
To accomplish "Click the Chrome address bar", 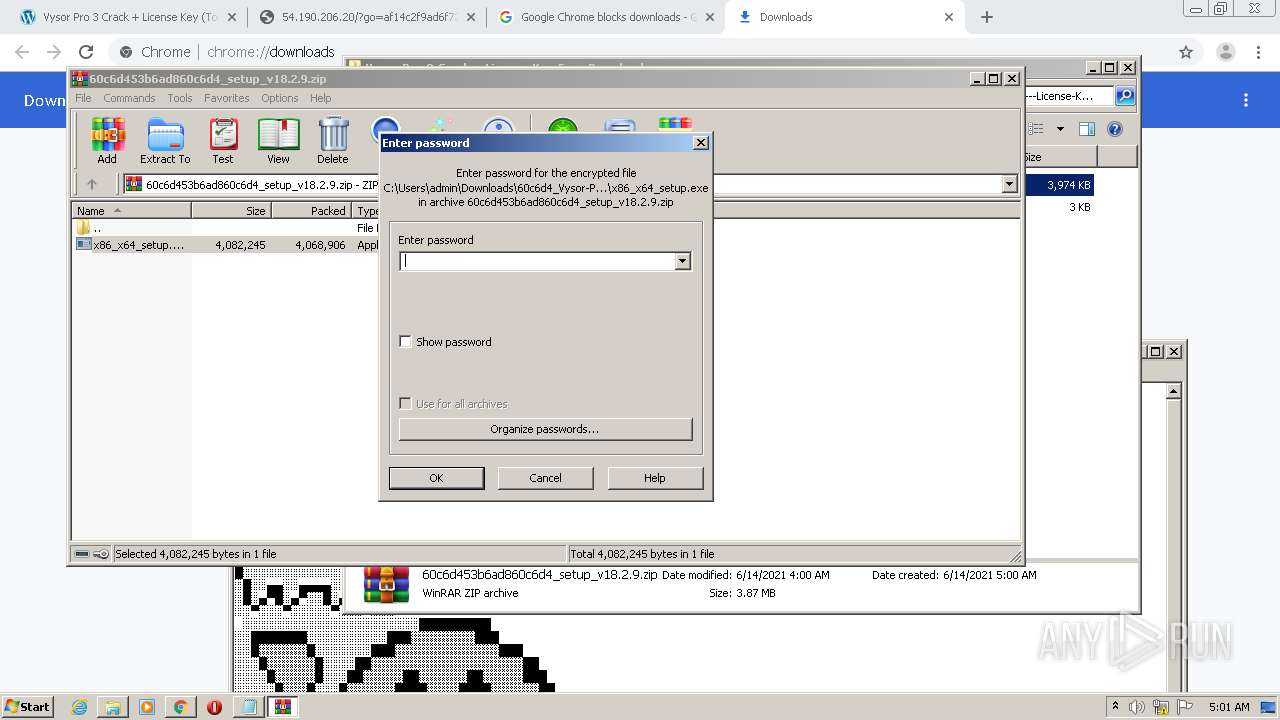I will coord(640,52).
